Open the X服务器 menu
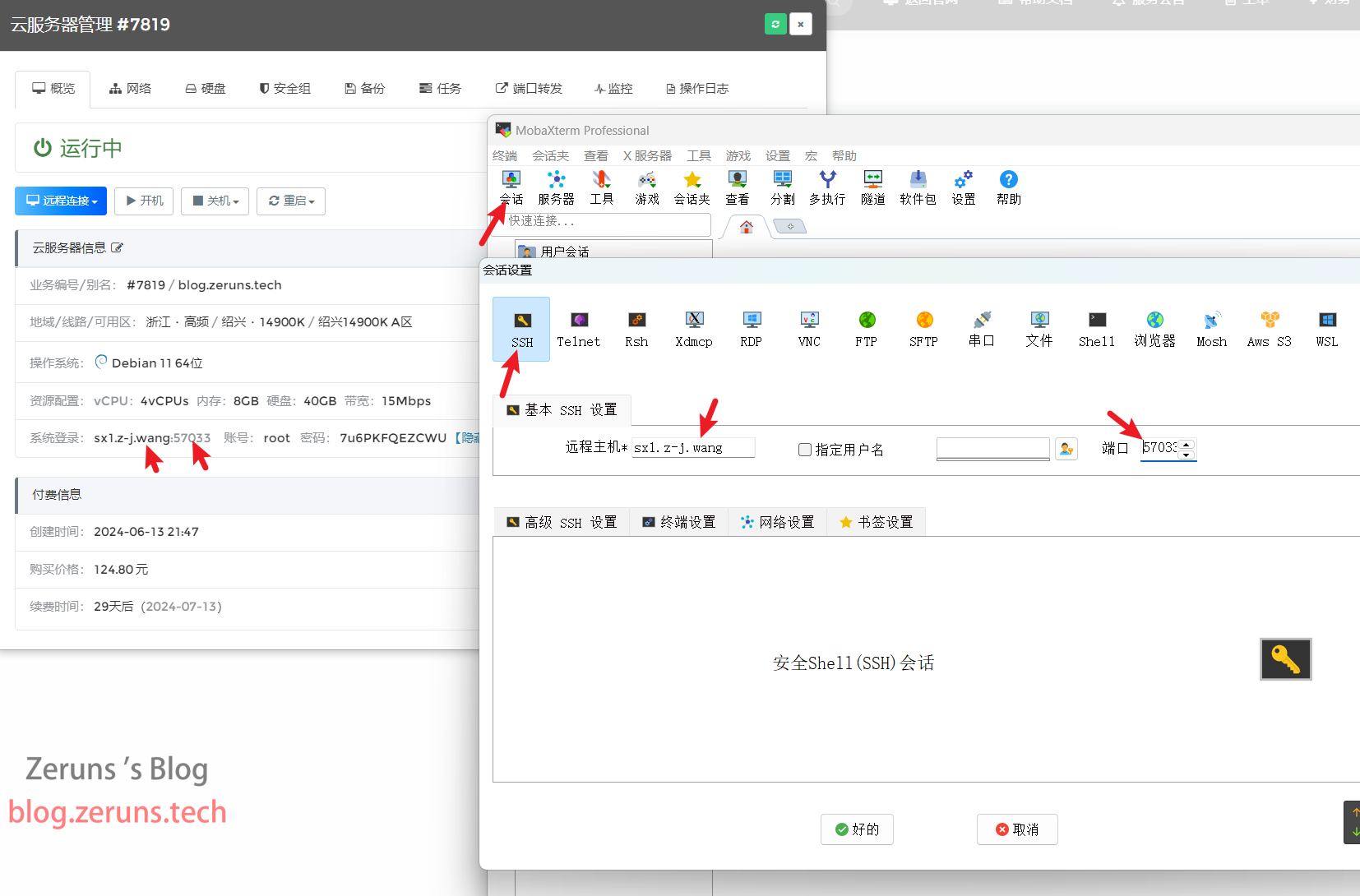Screen dimensions: 1360x896 647,155
